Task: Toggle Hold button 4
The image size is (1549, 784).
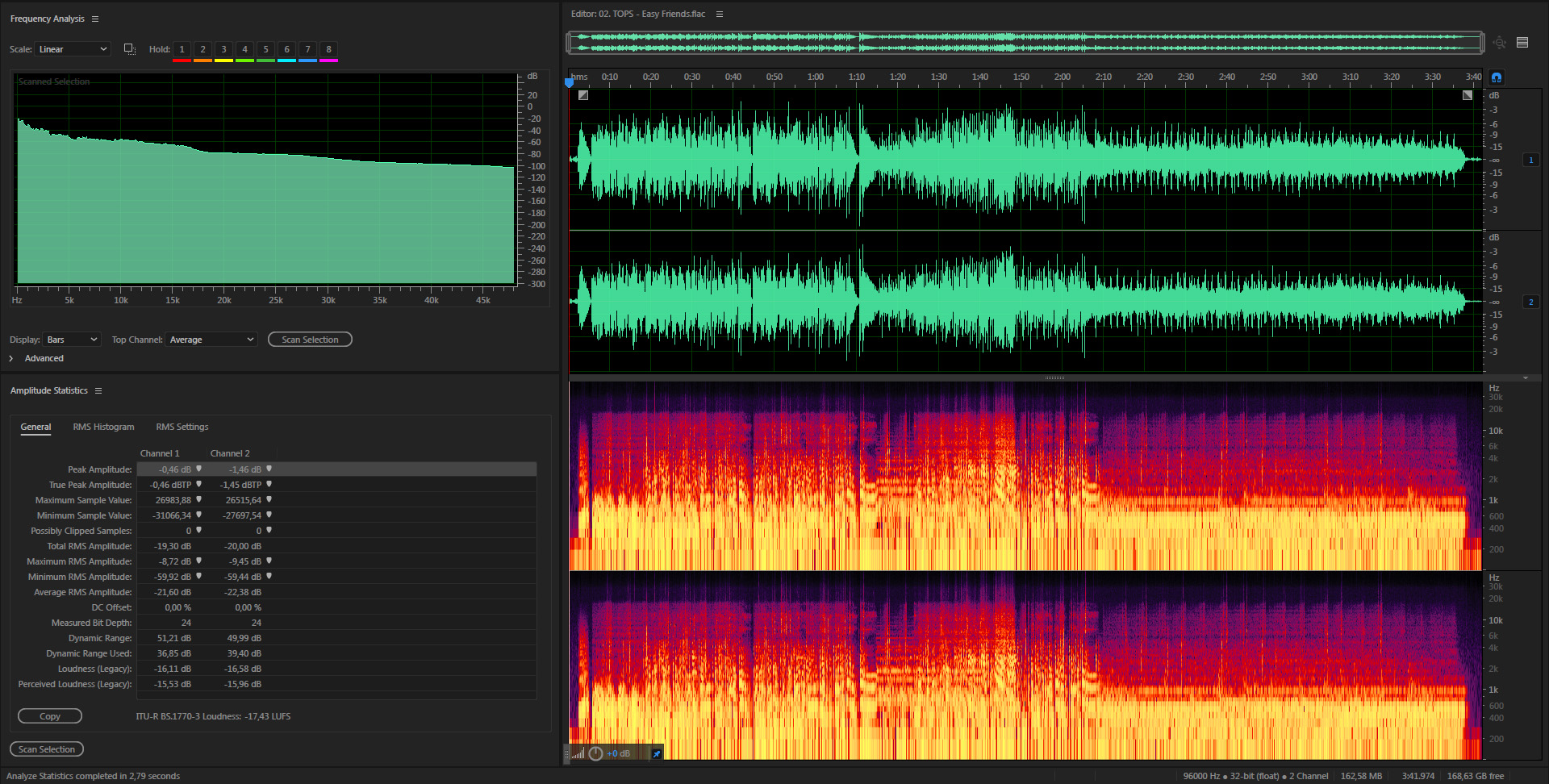Action: tap(244, 50)
